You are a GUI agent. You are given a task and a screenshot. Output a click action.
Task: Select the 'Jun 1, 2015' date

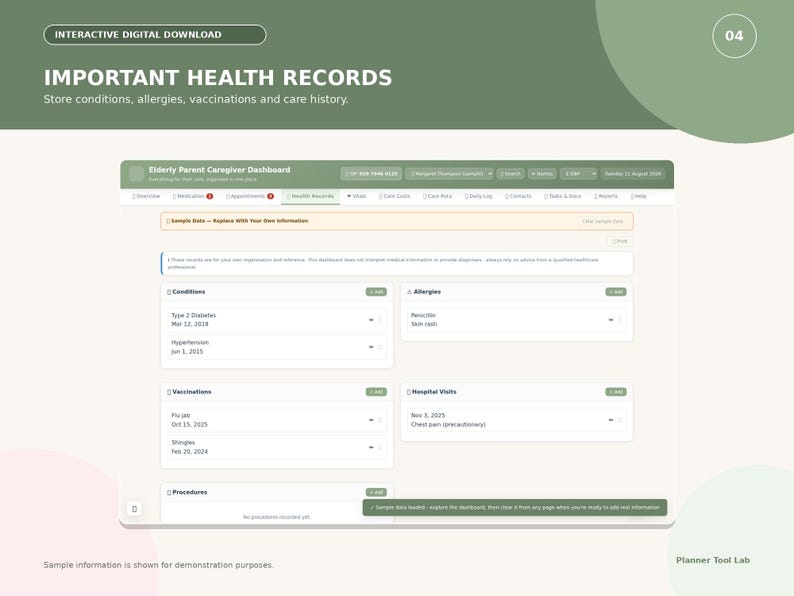click(x=187, y=351)
